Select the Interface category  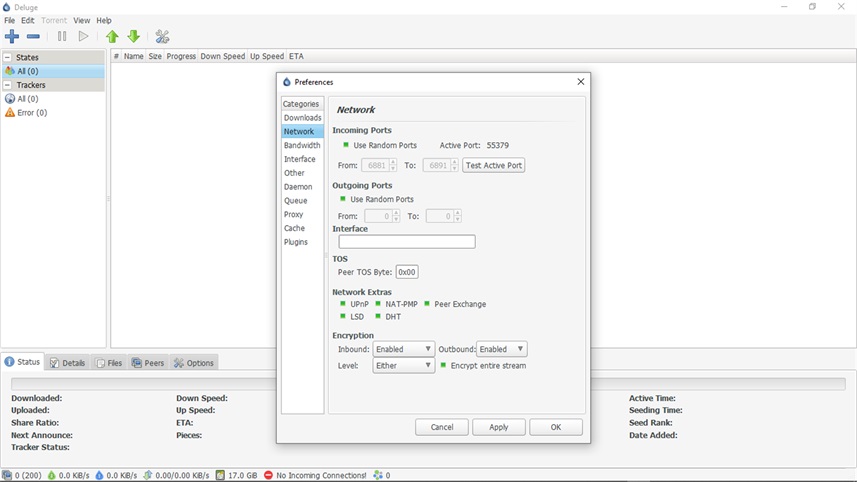pos(302,159)
